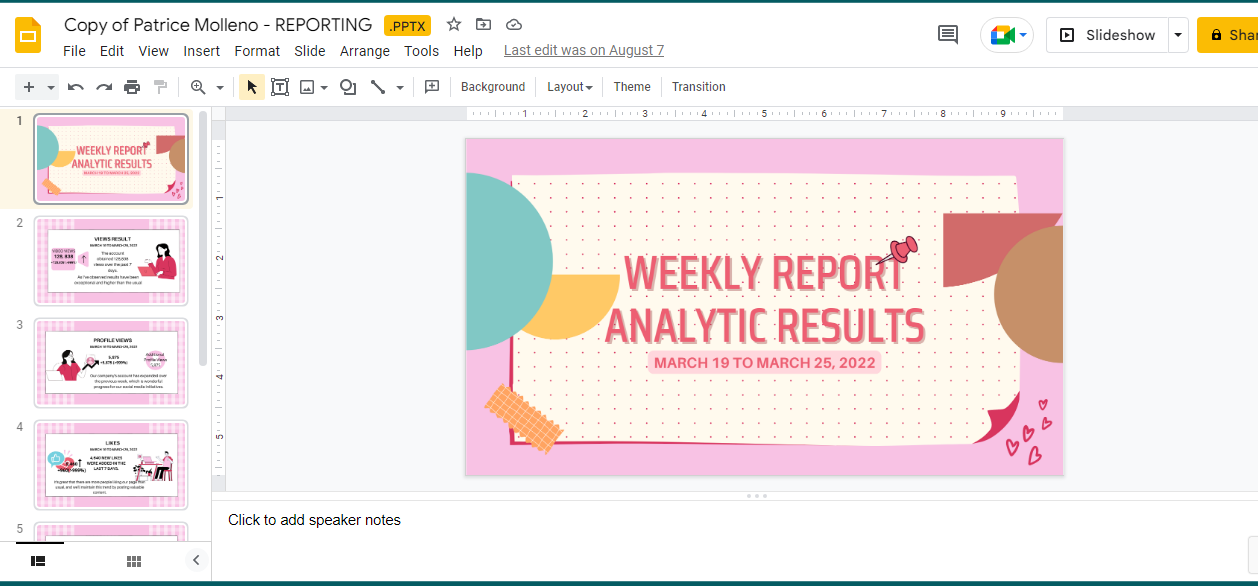Select Weekly Report Analytic Results title text
The image size is (1258, 586).
[765, 298]
